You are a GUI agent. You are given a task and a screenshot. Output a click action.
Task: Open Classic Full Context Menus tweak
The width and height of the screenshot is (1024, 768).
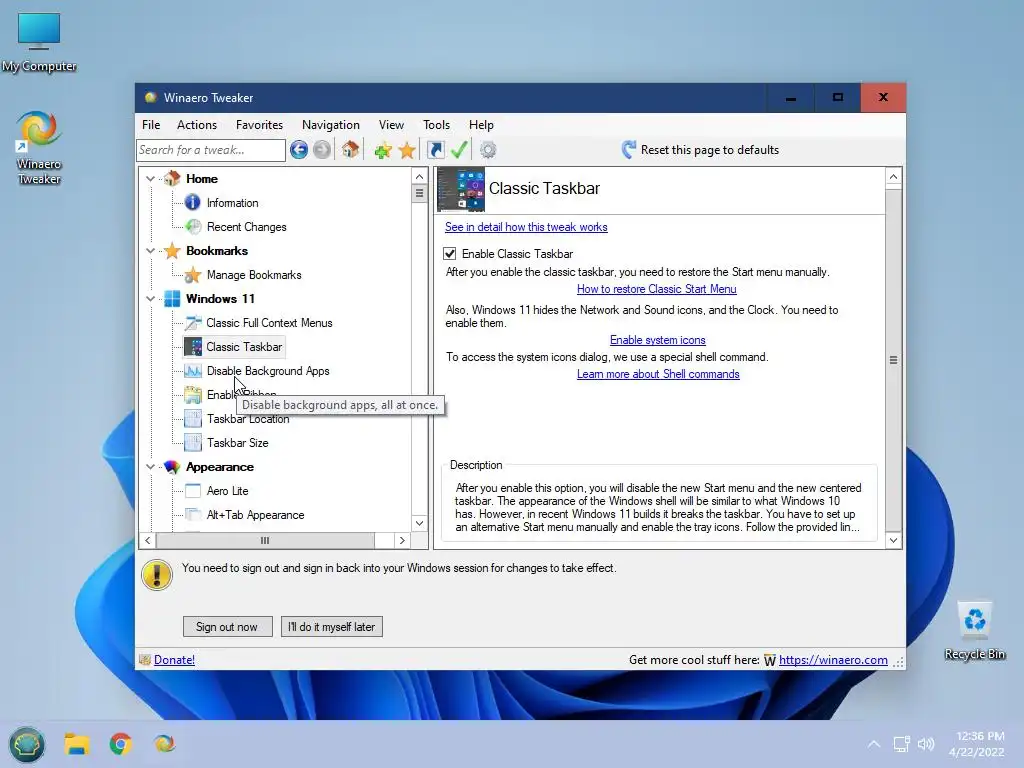(269, 323)
